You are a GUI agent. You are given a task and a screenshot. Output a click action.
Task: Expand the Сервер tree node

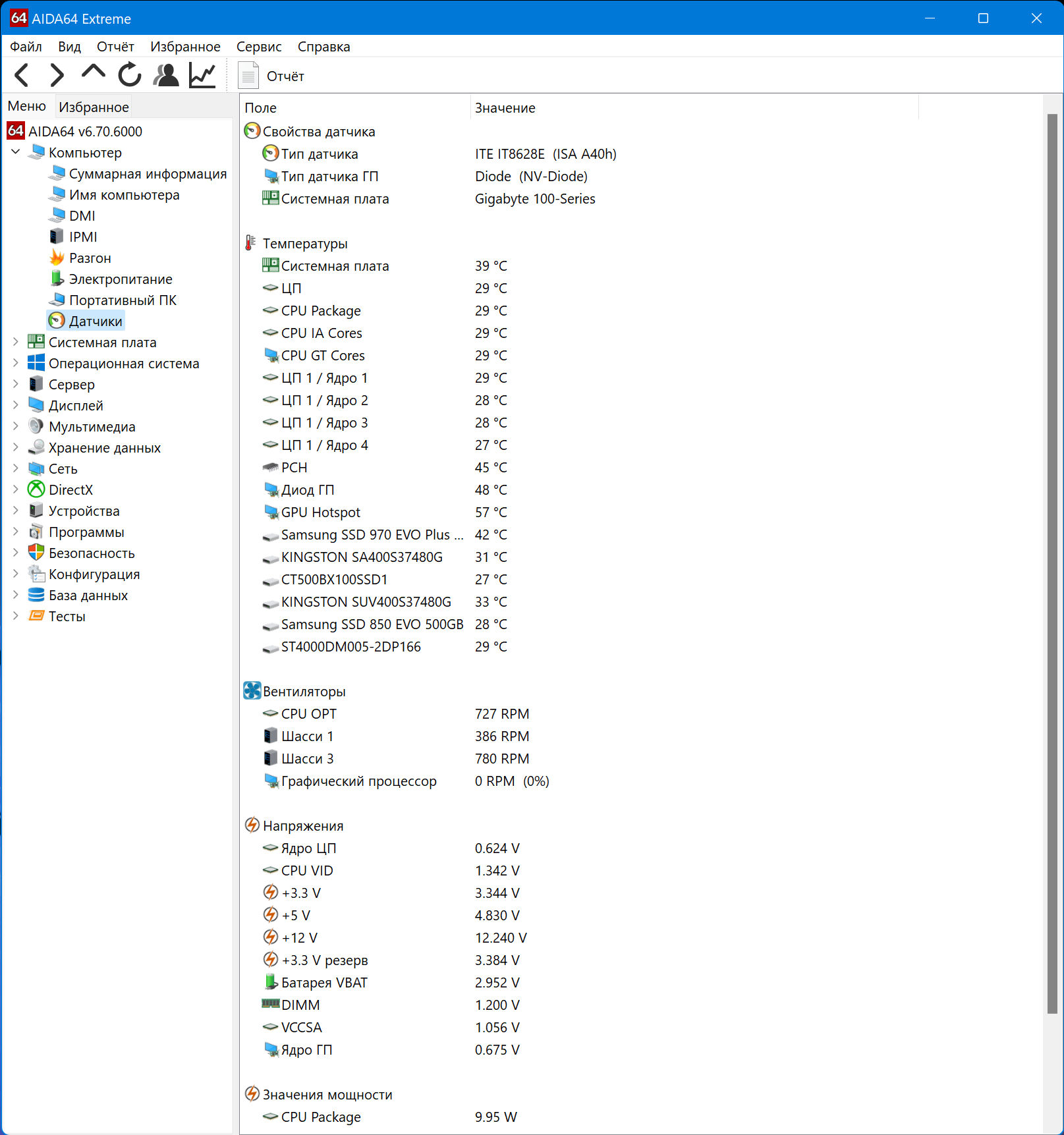pos(16,384)
